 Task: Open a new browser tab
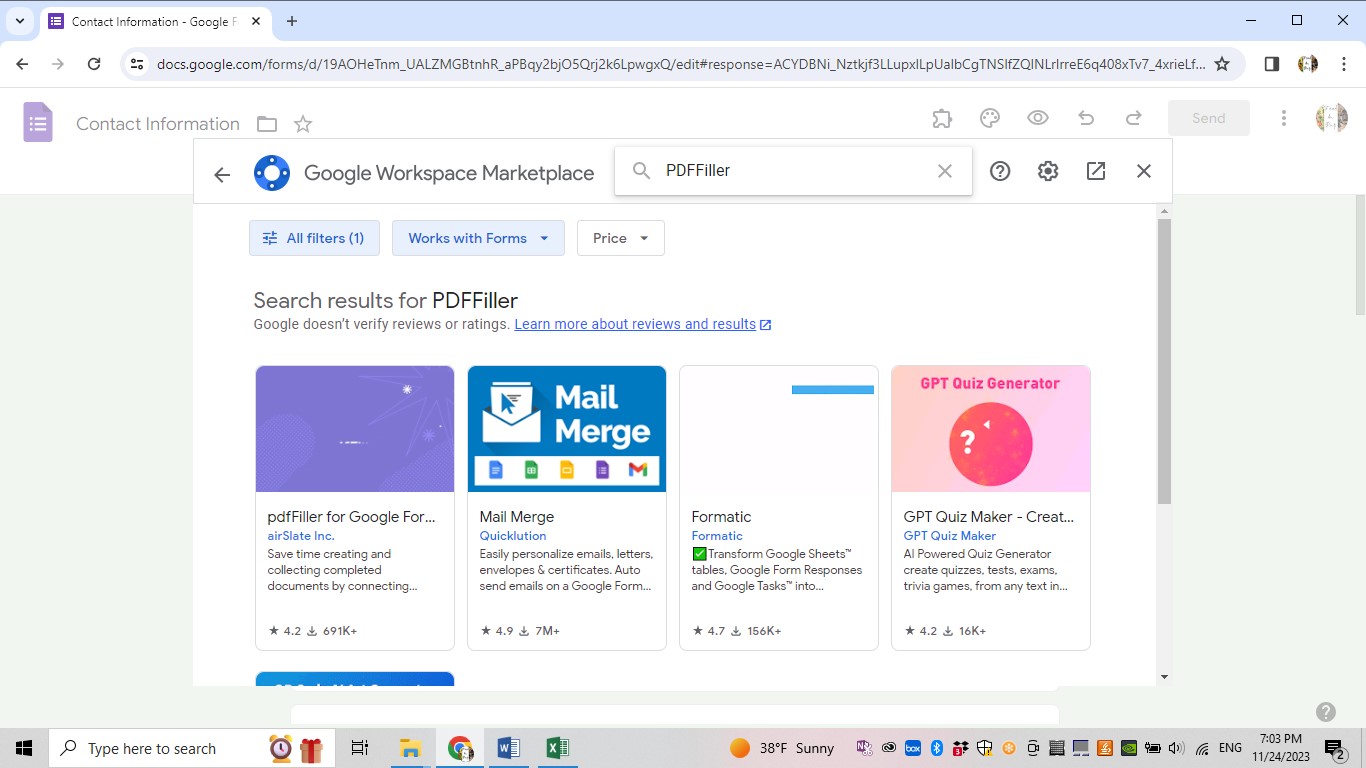click(x=289, y=20)
